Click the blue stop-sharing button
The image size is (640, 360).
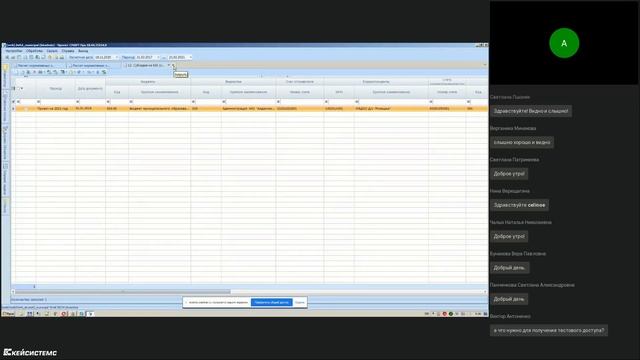(x=271, y=302)
